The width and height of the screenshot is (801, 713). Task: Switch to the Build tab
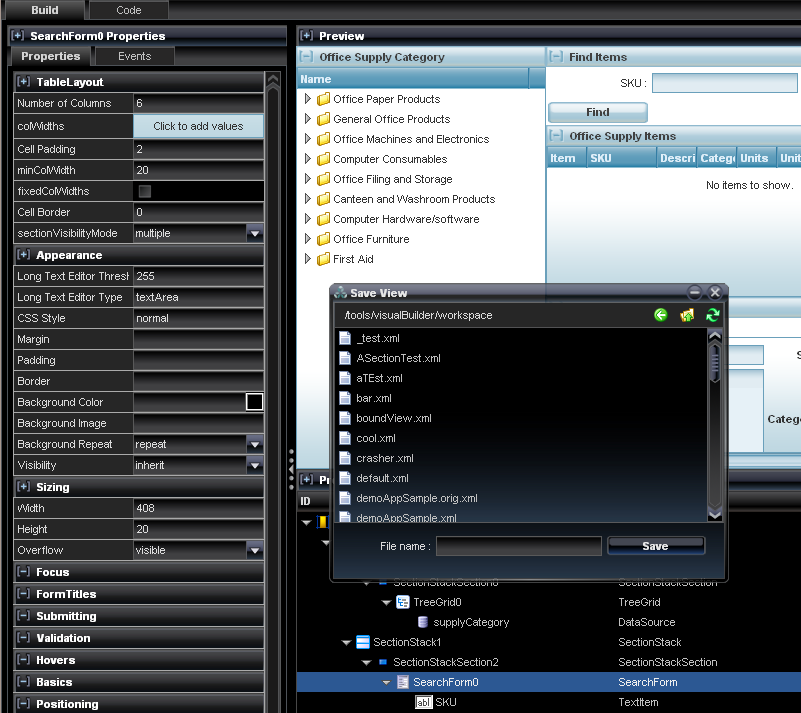tap(45, 10)
